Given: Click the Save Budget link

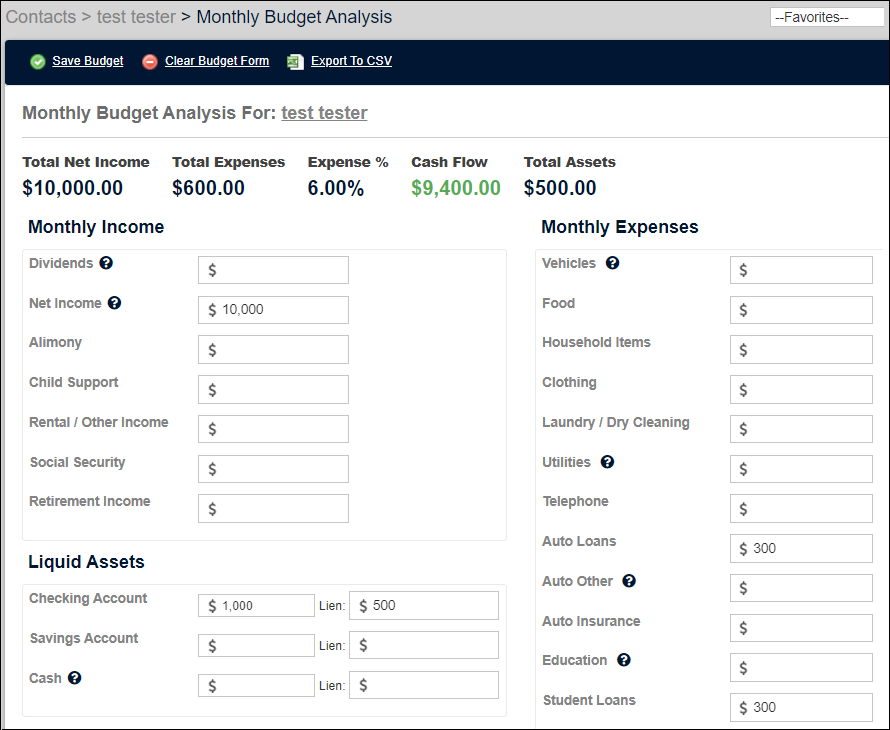Looking at the screenshot, I should tap(88, 61).
